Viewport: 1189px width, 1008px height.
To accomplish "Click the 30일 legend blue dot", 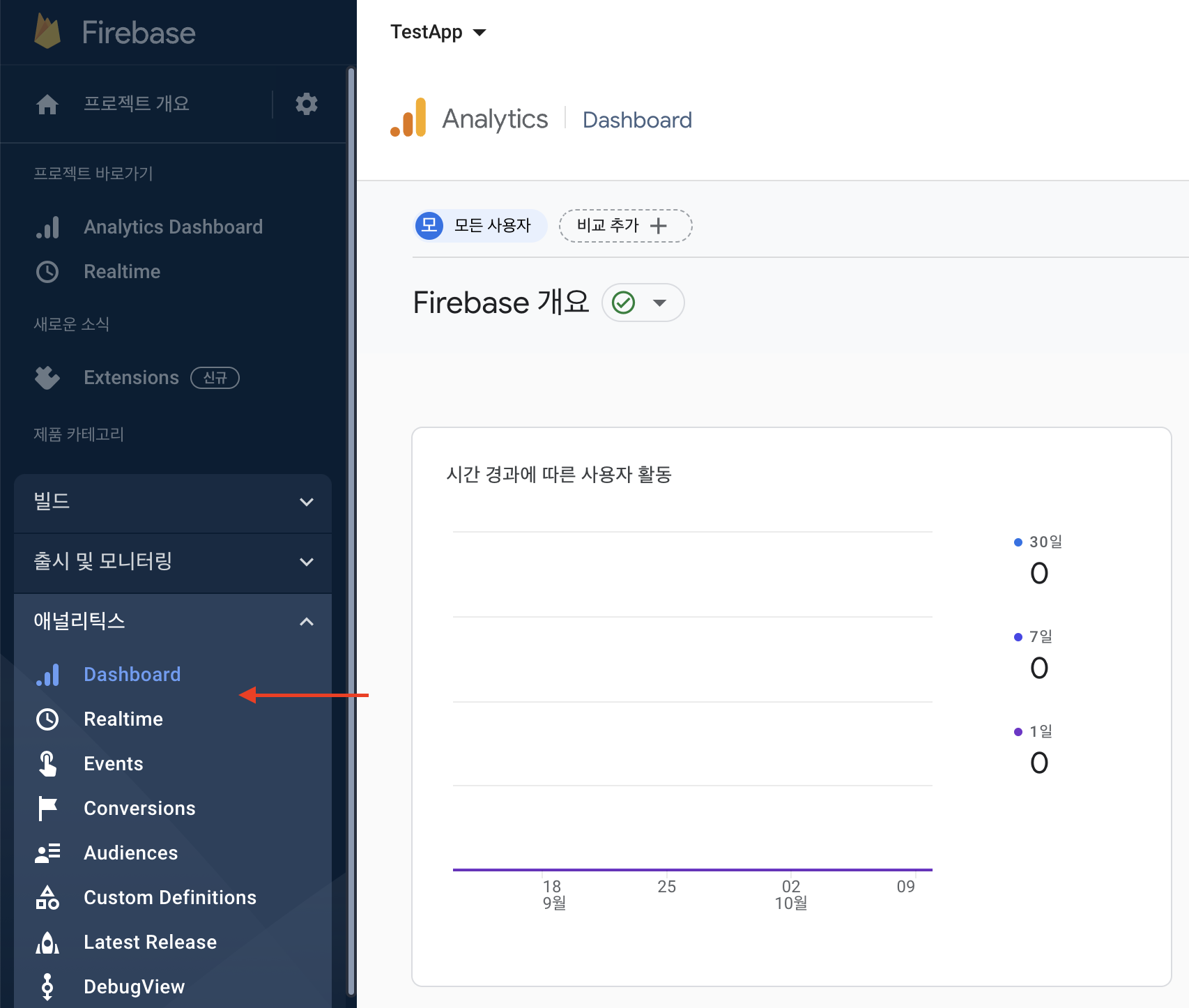I will pyautogui.click(x=1018, y=542).
